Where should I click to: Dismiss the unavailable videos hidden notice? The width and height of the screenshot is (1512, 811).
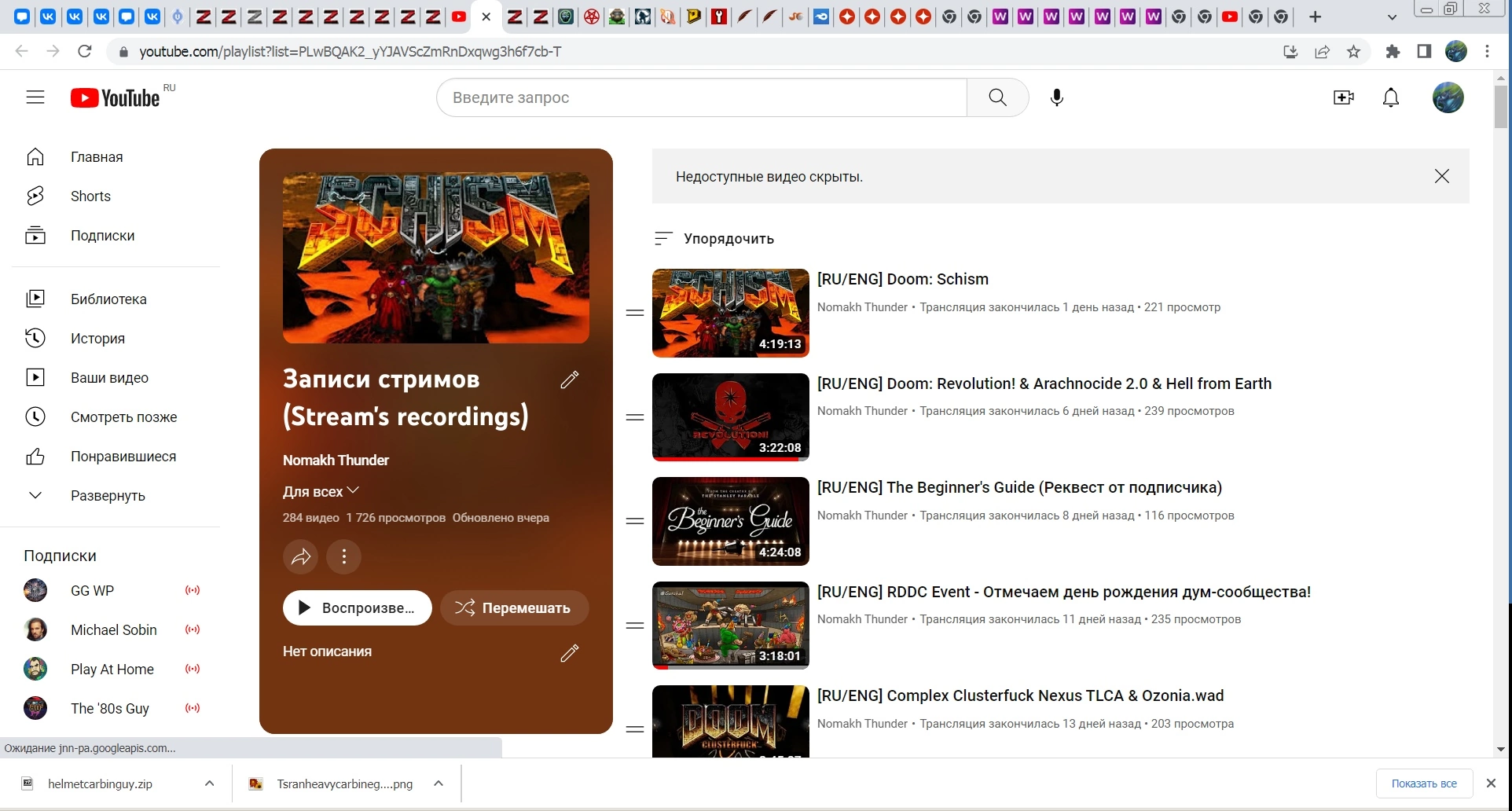[x=1441, y=176]
